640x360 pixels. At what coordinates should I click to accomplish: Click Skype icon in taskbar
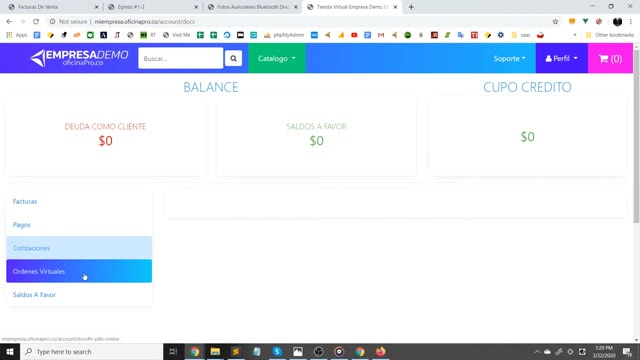coord(277,351)
